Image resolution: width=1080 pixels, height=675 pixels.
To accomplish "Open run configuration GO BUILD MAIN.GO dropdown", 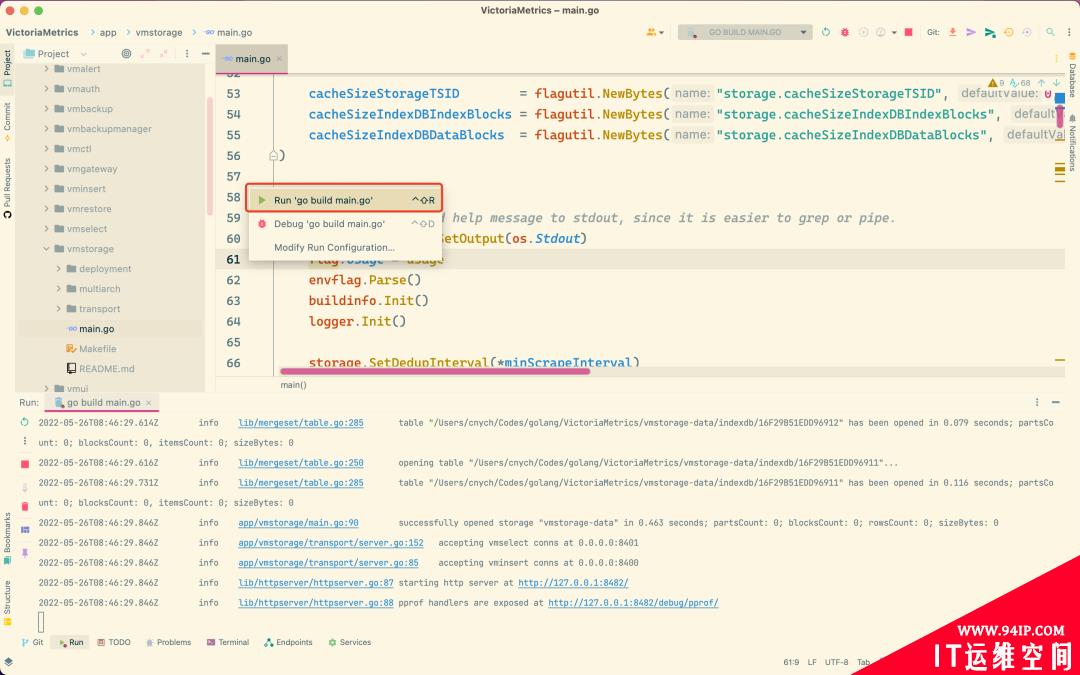I will tap(745, 32).
